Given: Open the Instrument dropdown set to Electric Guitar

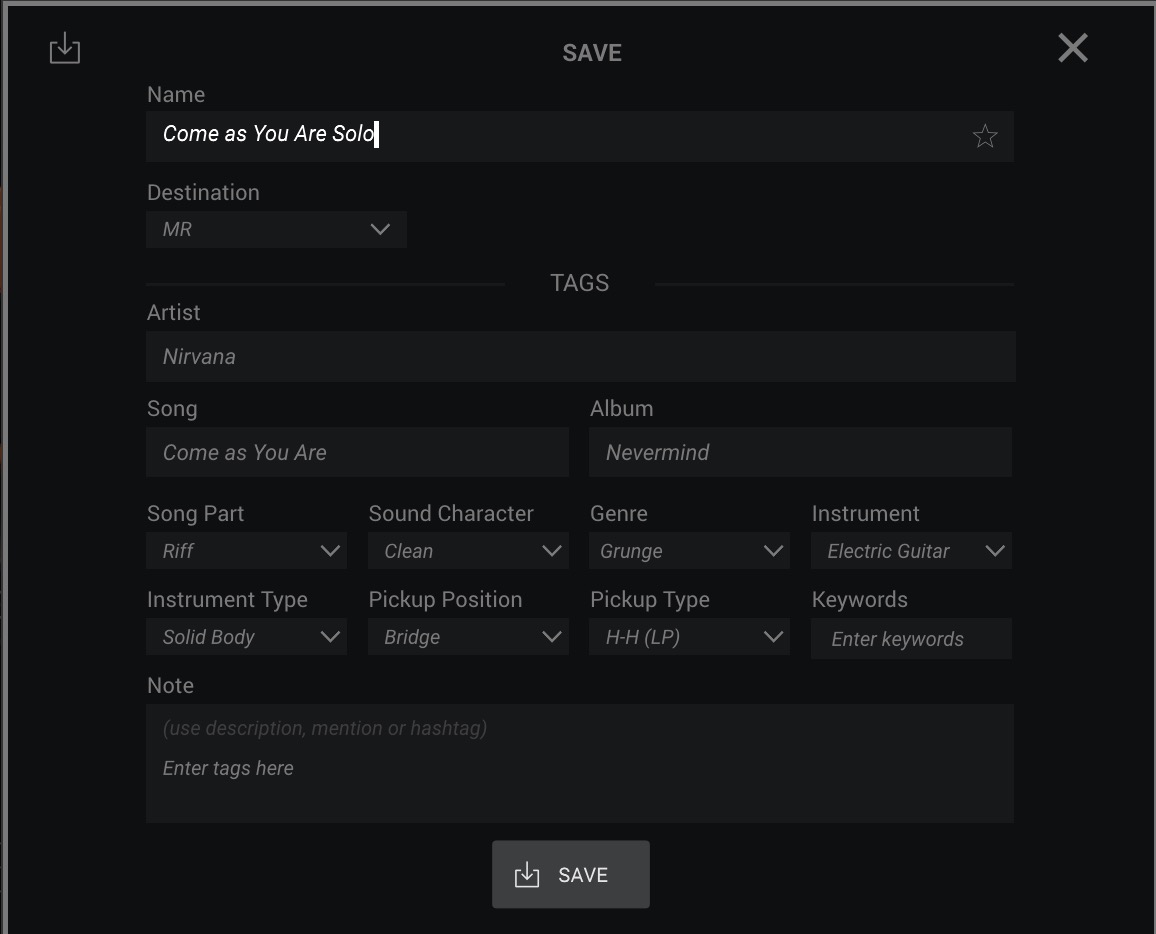Looking at the screenshot, I should pos(911,551).
